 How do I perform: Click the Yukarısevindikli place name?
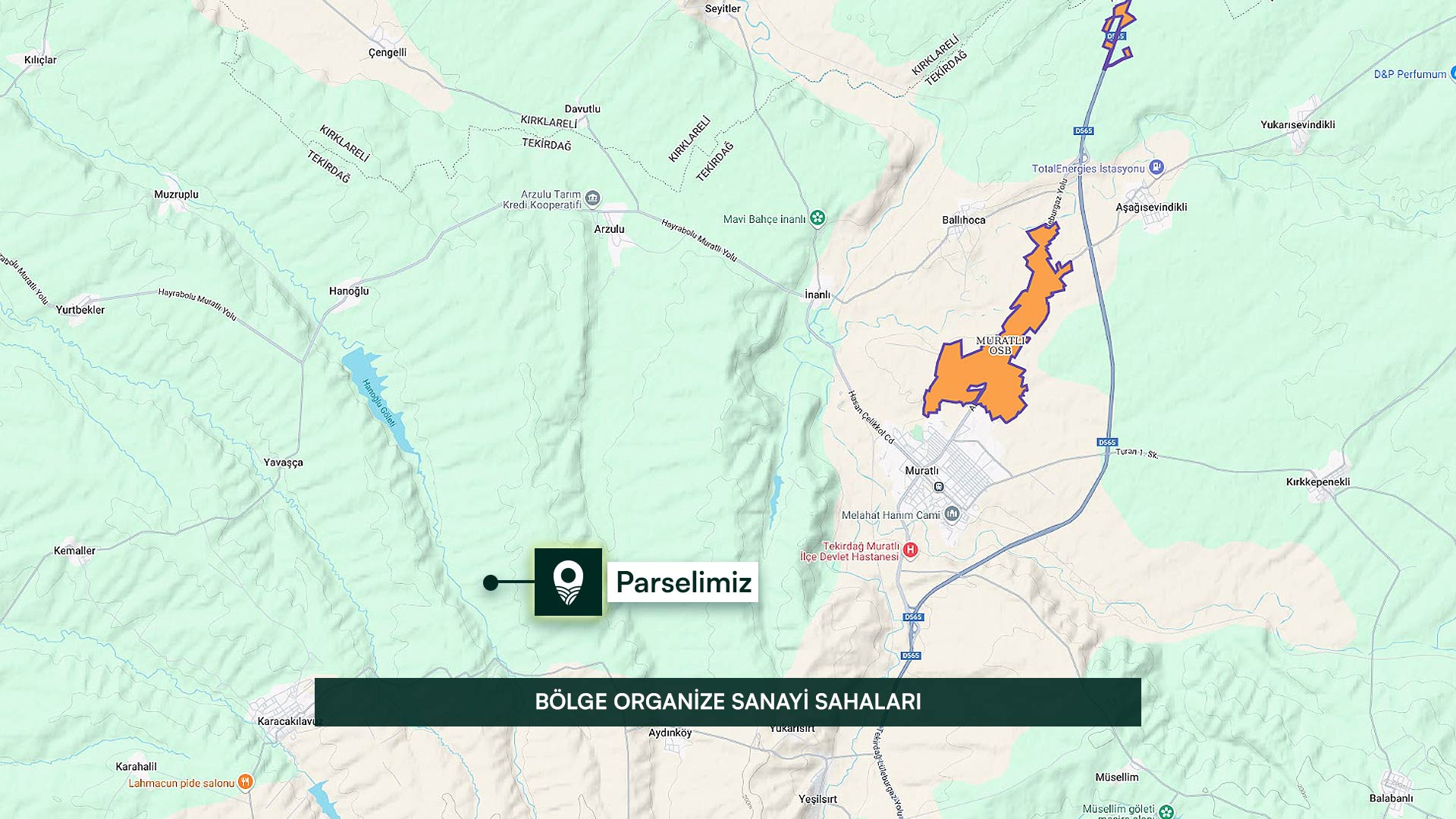click(x=1298, y=124)
